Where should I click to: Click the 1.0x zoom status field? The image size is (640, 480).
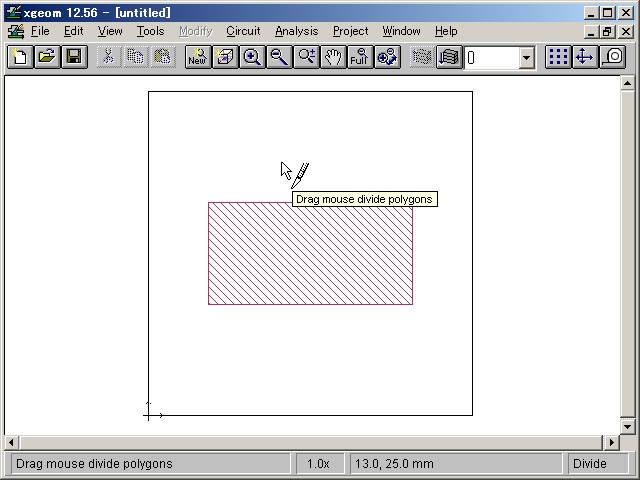pos(318,464)
